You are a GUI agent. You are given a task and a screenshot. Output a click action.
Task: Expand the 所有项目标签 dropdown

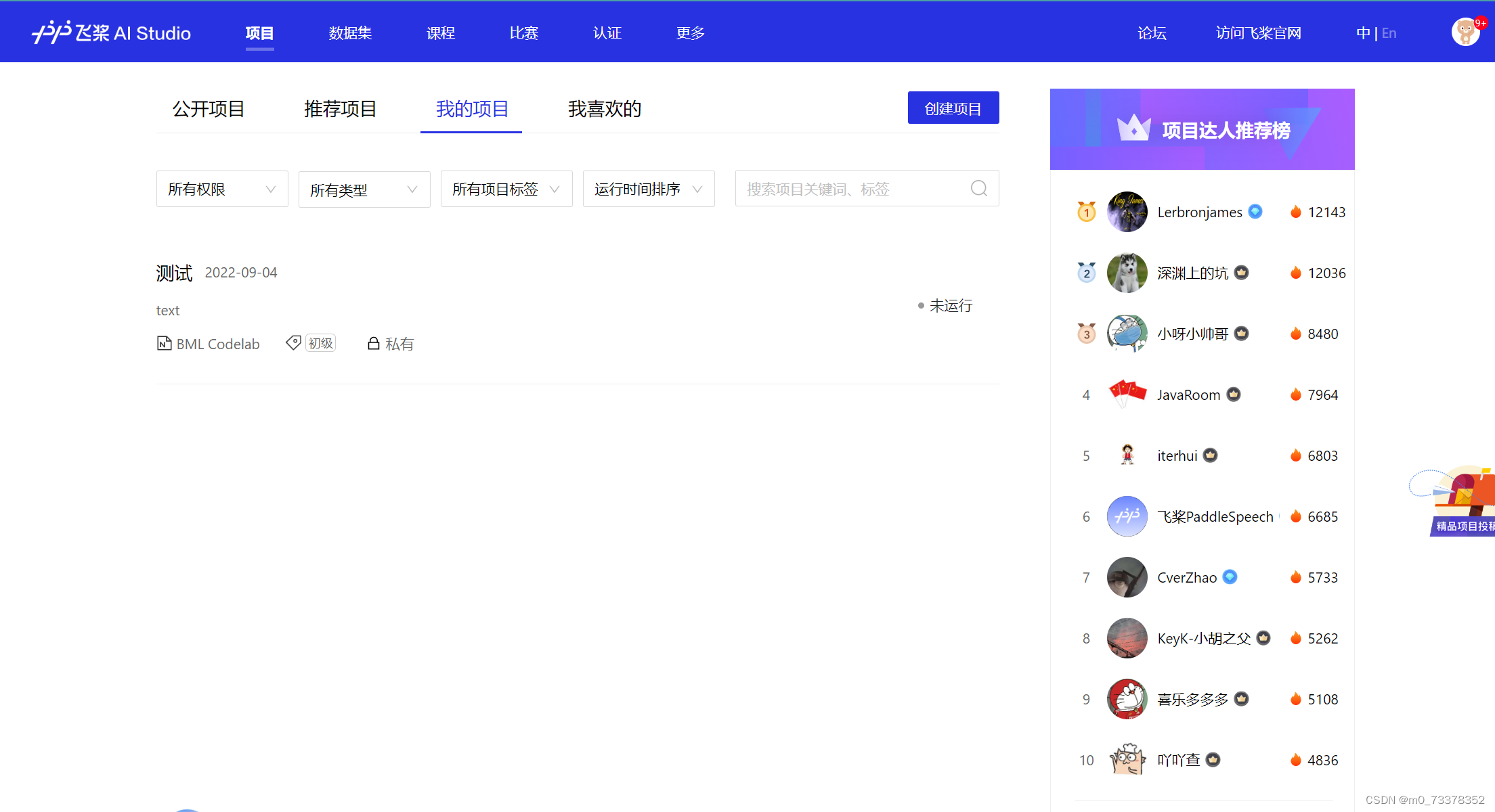pyautogui.click(x=506, y=189)
